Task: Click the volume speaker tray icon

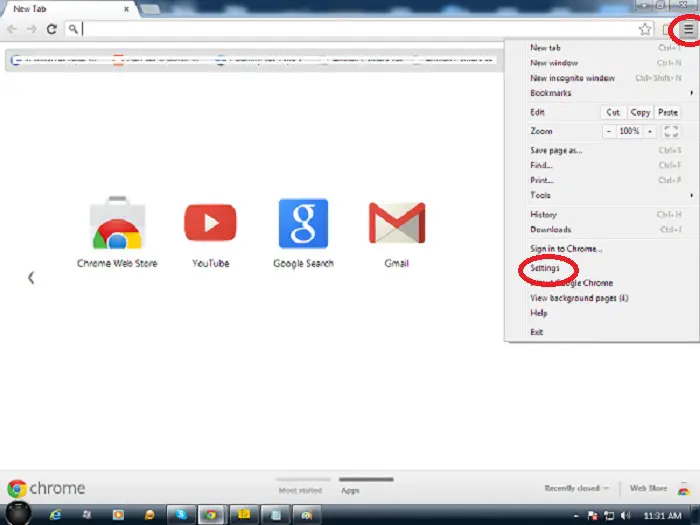Action: pyautogui.click(x=625, y=516)
